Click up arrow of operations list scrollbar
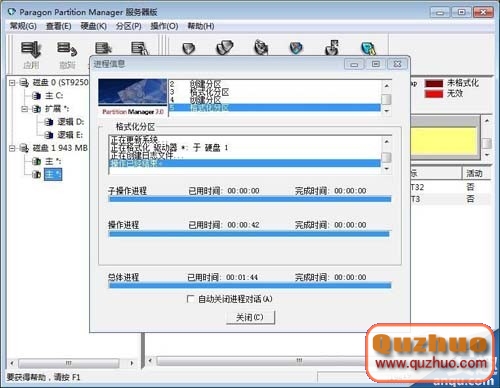Image resolution: width=500 pixels, height=388 pixels. [387, 86]
